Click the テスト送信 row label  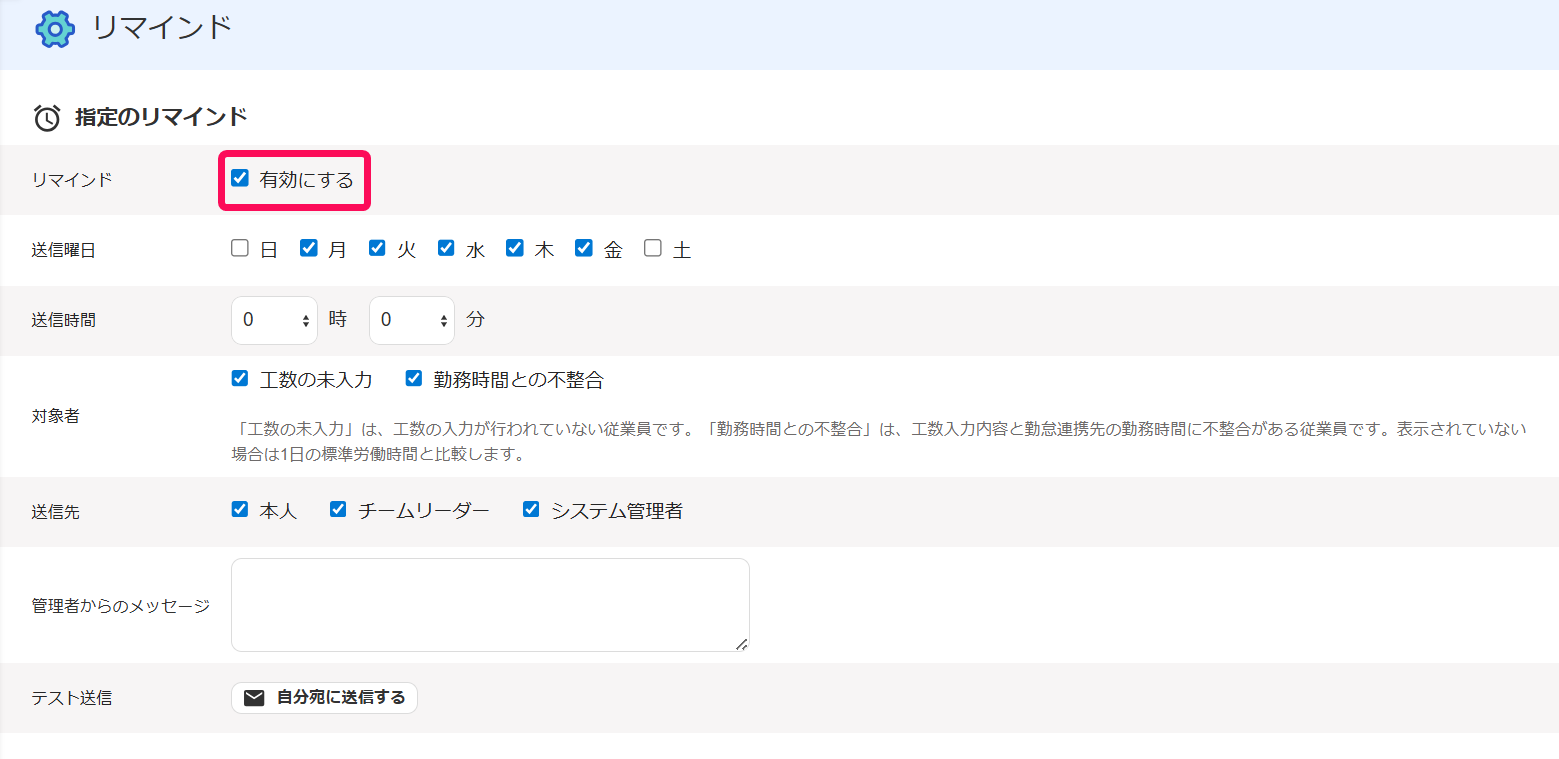coord(72,698)
